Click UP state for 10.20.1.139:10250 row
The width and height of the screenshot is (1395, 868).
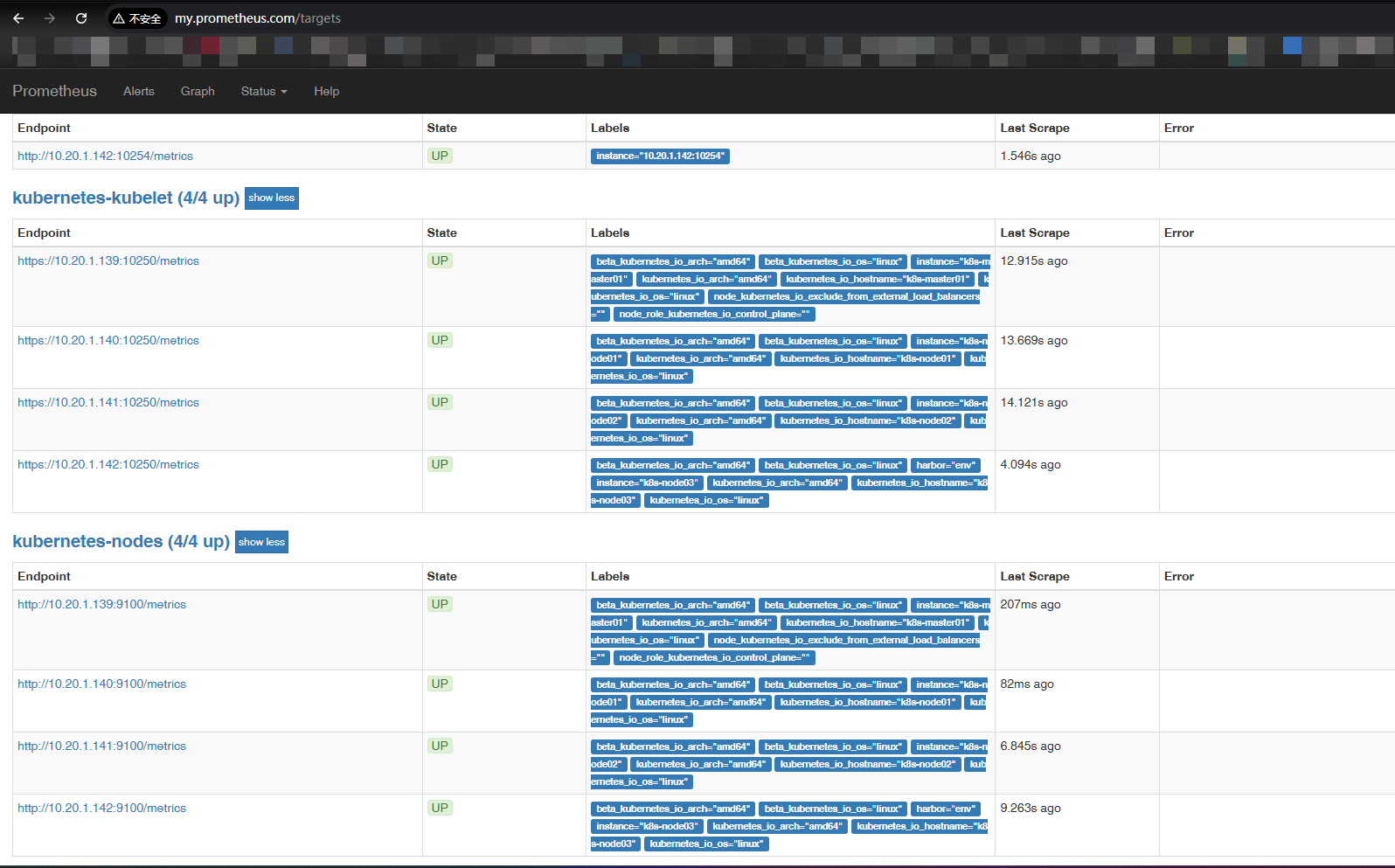click(x=440, y=260)
